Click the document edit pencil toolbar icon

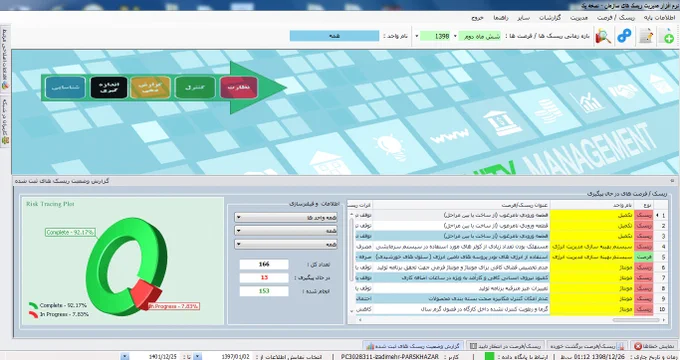[x=646, y=36]
